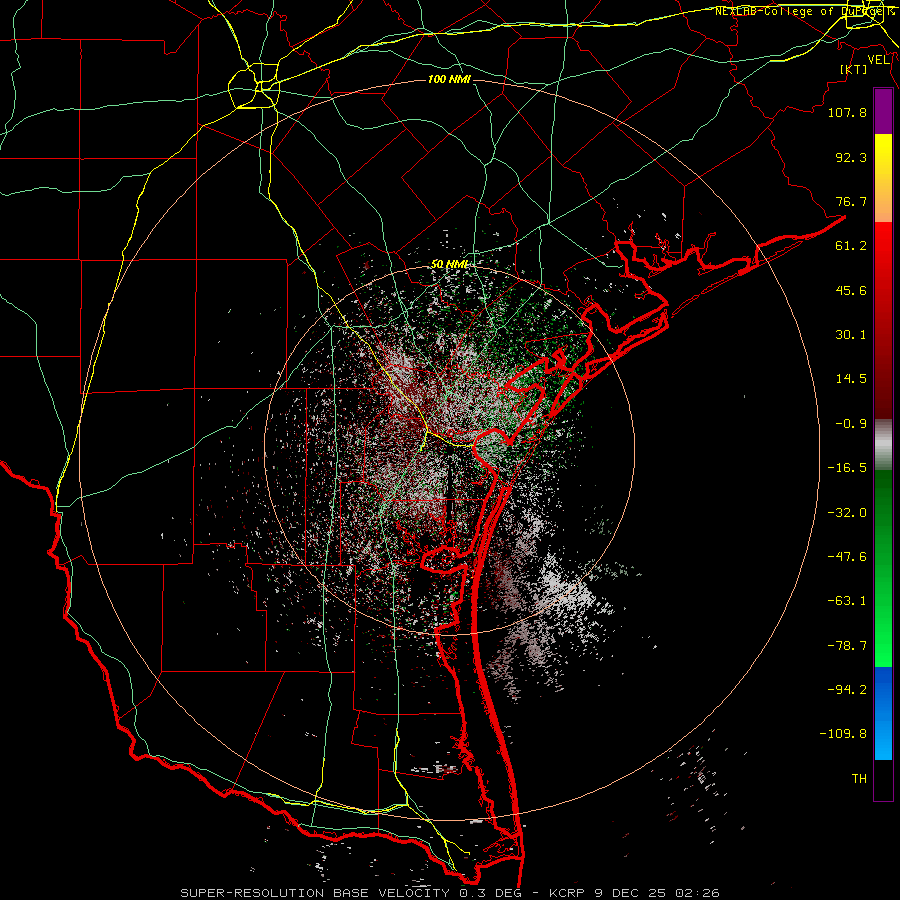Click the -0.9 legend value

point(851,424)
